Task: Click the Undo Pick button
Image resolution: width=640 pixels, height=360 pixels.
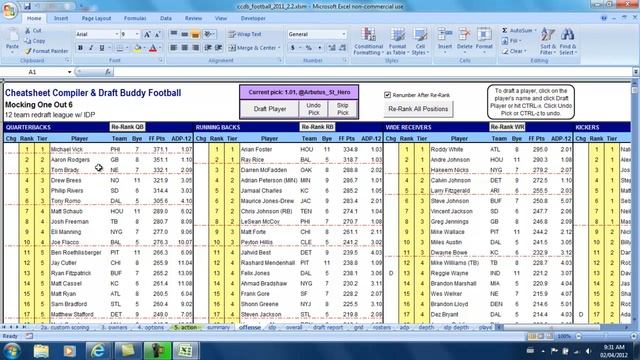Action: point(313,109)
